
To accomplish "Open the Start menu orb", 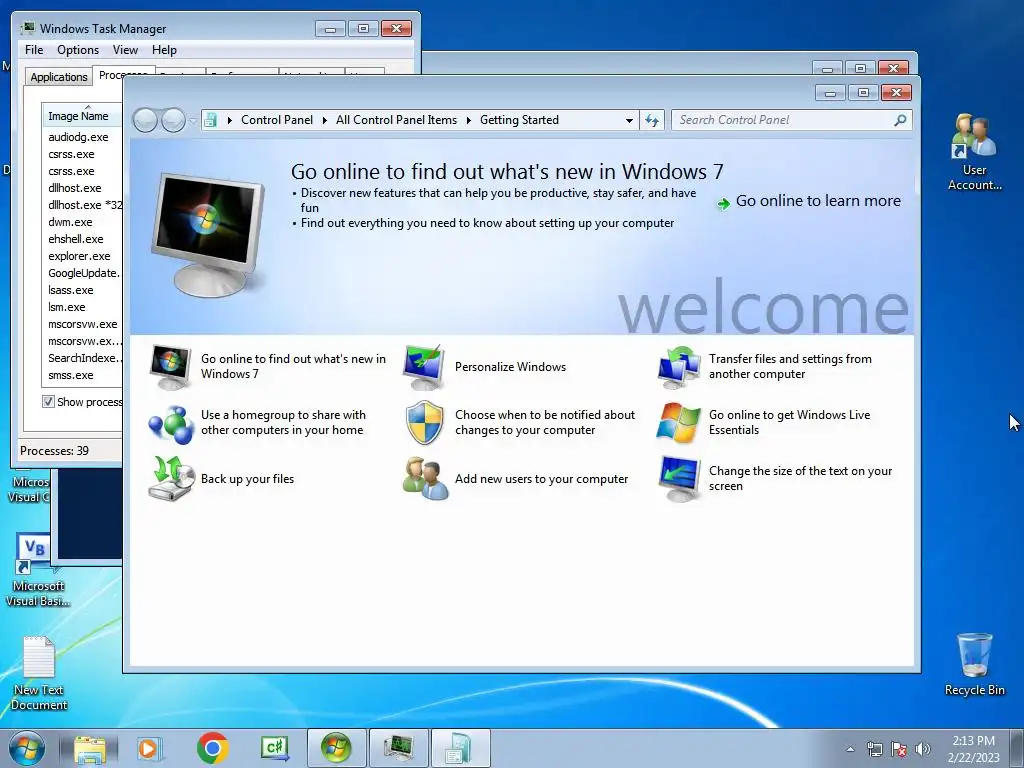I will coord(27,748).
